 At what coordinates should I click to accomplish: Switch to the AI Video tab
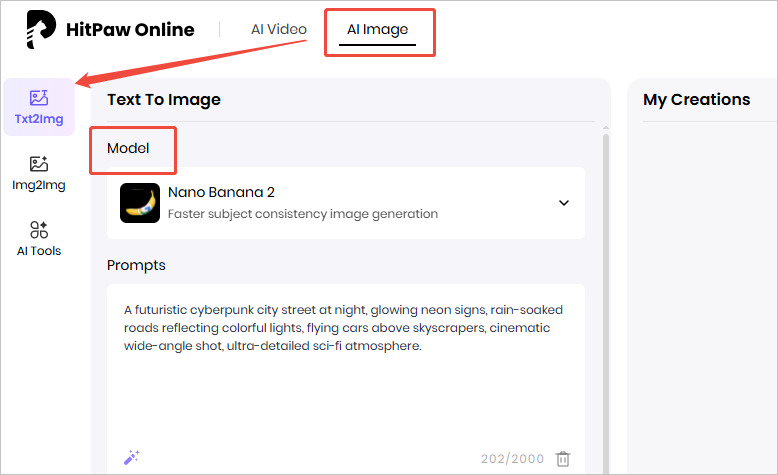[278, 29]
